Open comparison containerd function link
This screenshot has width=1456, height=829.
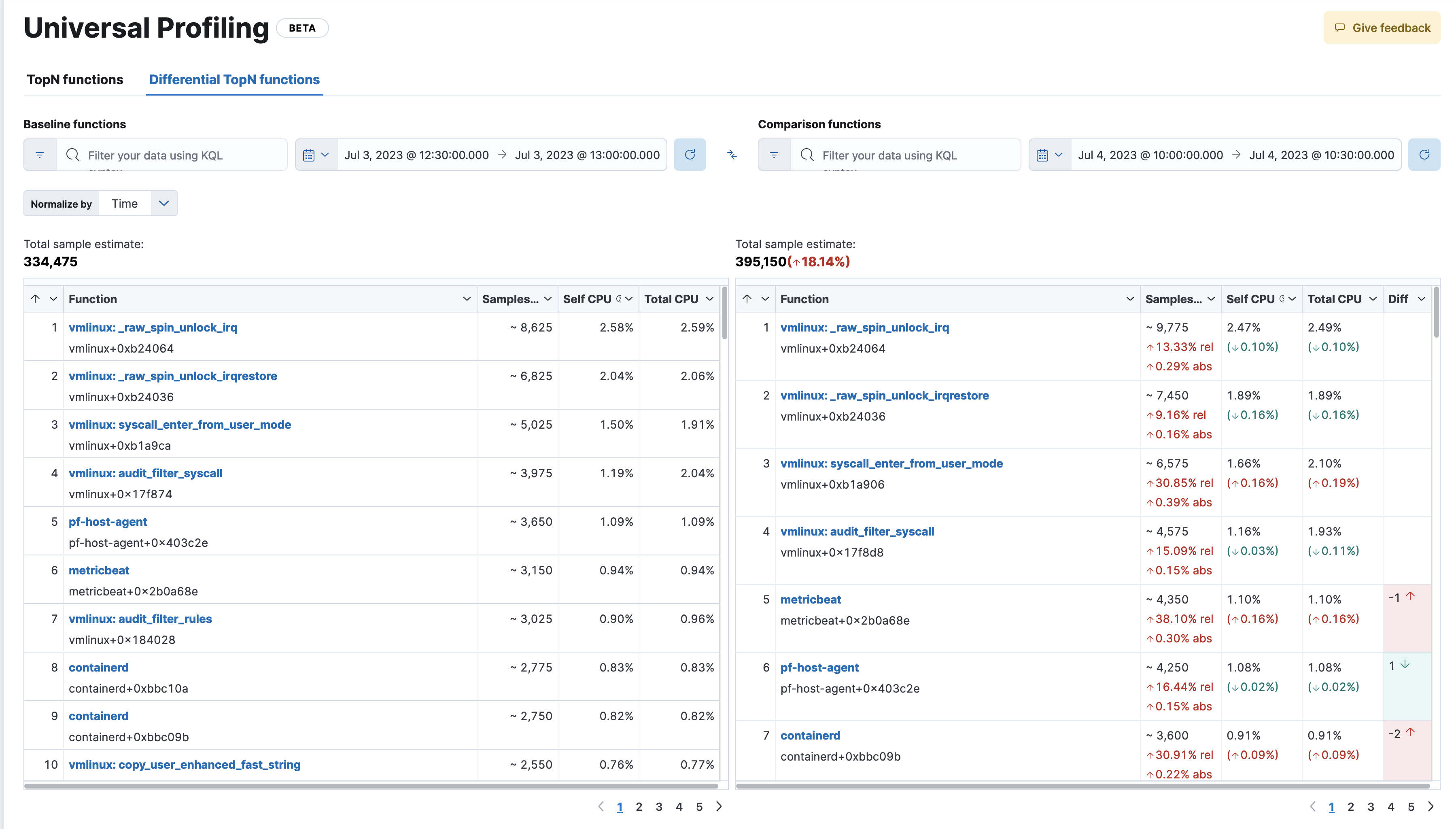(810, 735)
